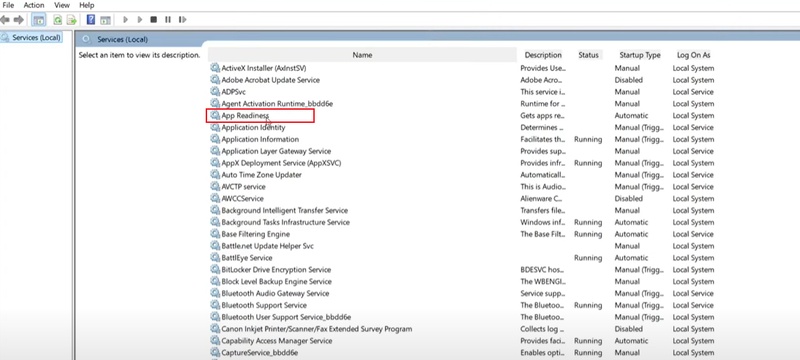Select Agent Activation Runtime_bbdd6e service
Image resolution: width=800 pixels, height=360 pixels.
pos(277,104)
